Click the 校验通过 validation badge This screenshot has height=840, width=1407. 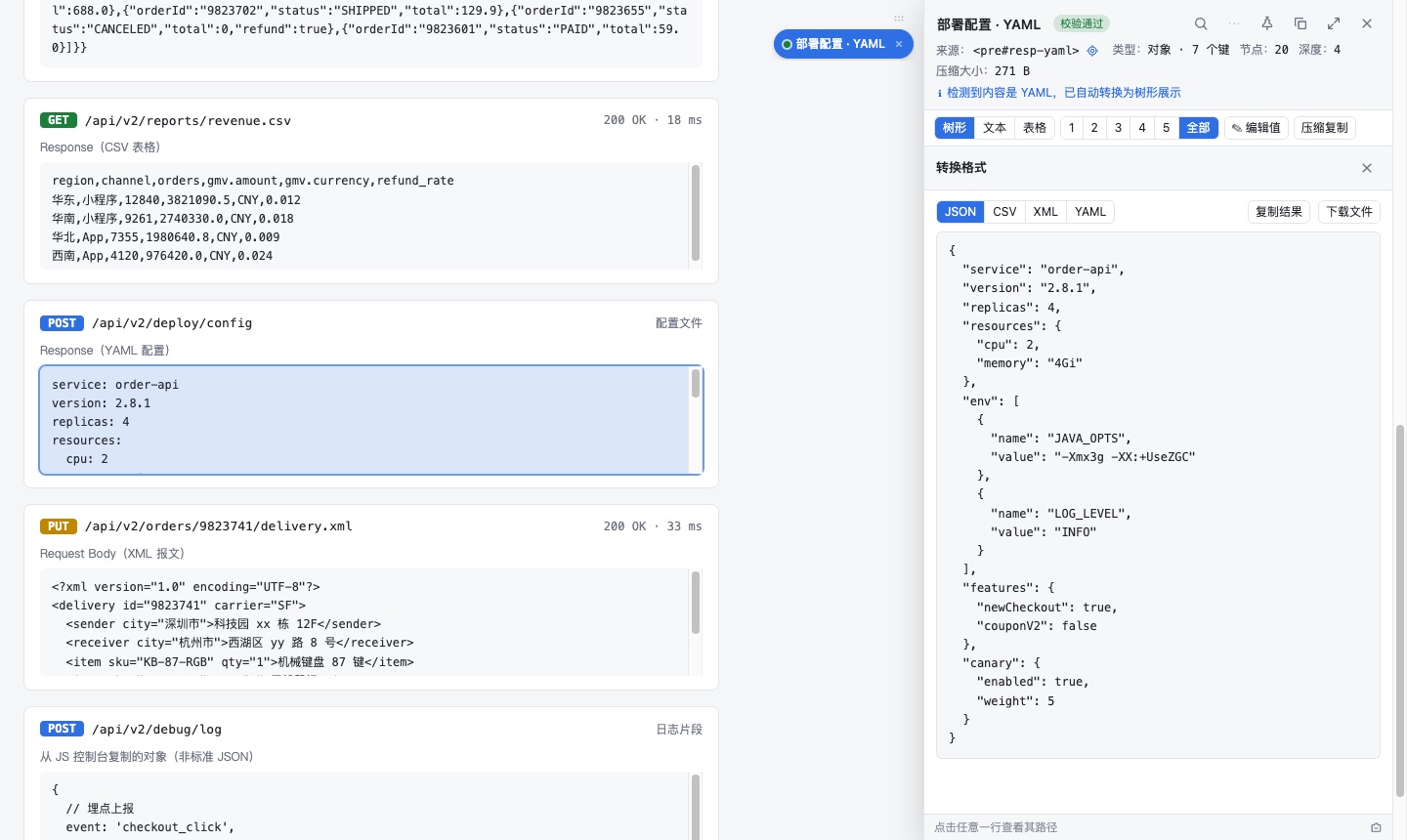(x=1082, y=23)
